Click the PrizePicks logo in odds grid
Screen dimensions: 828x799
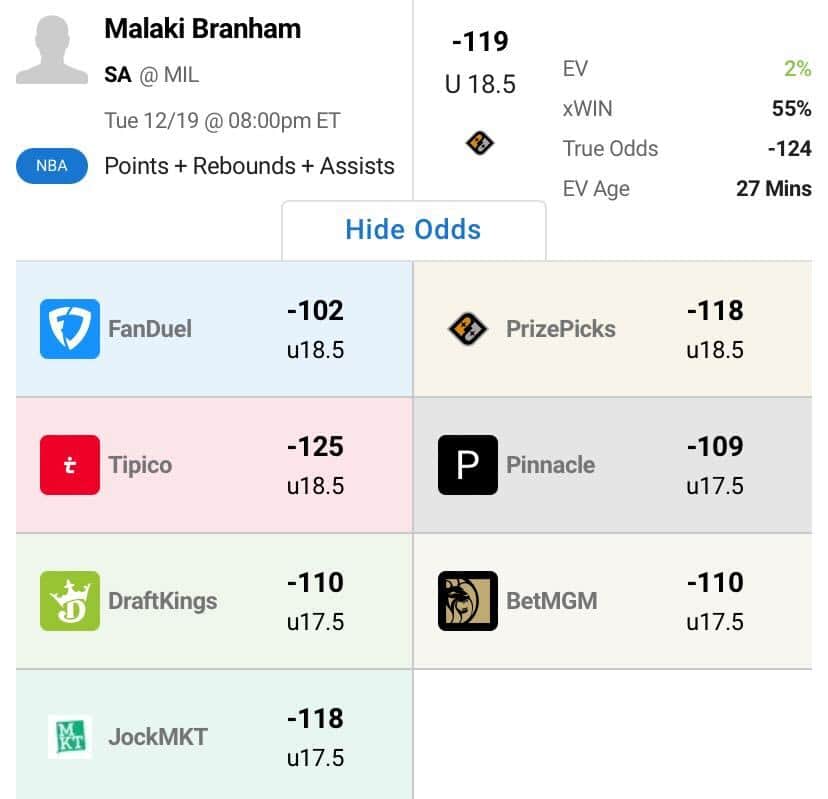pyautogui.click(x=468, y=329)
